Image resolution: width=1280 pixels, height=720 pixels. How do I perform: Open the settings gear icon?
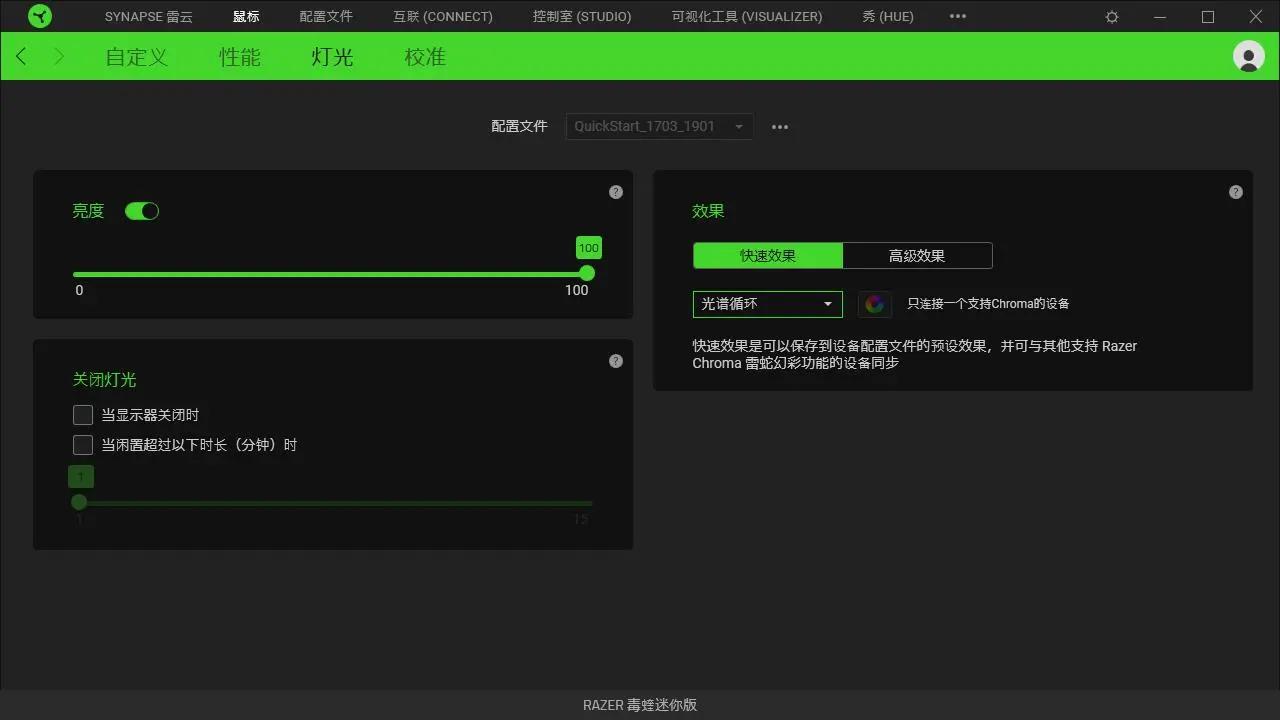(1112, 16)
